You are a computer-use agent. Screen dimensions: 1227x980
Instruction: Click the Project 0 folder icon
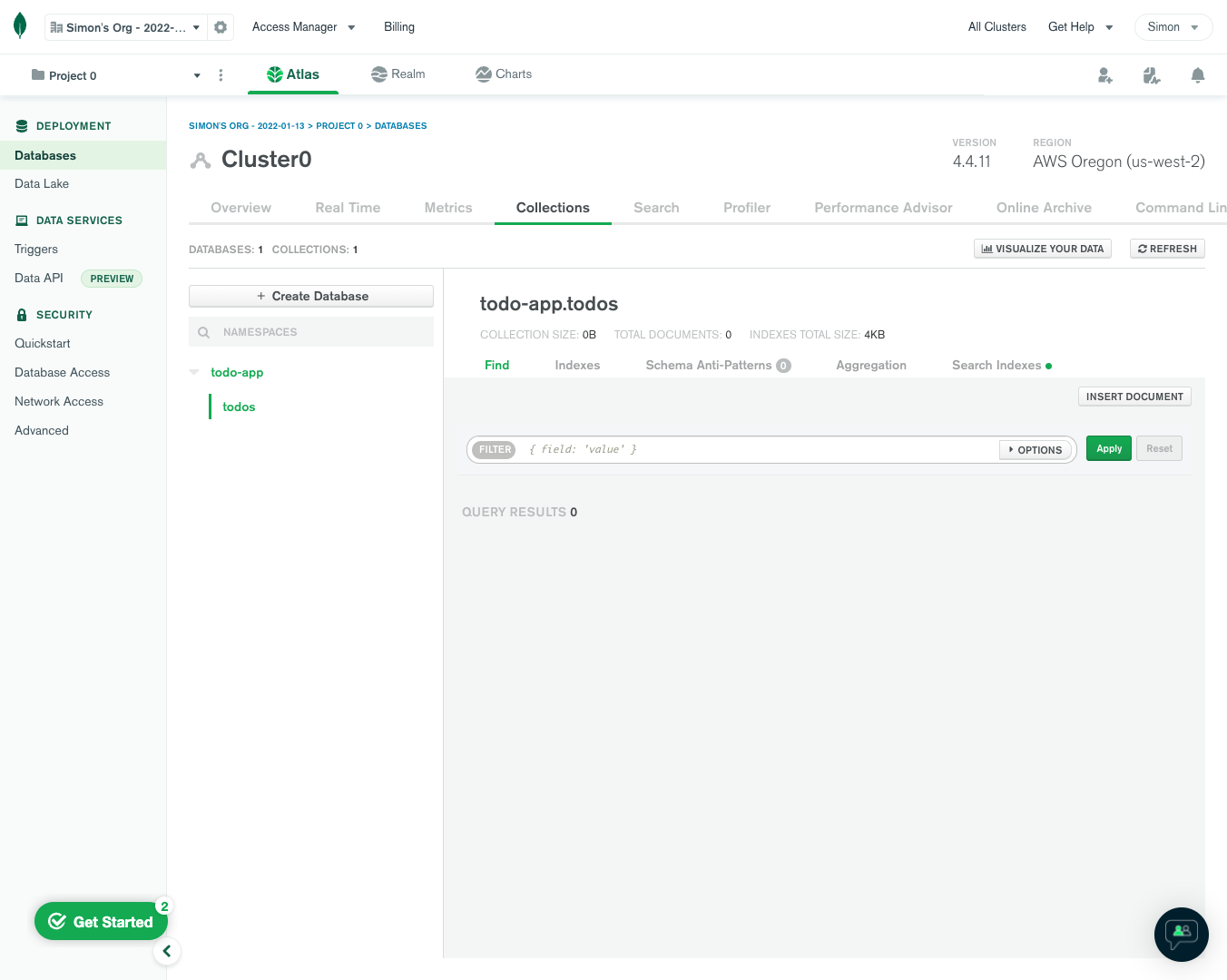tap(38, 74)
